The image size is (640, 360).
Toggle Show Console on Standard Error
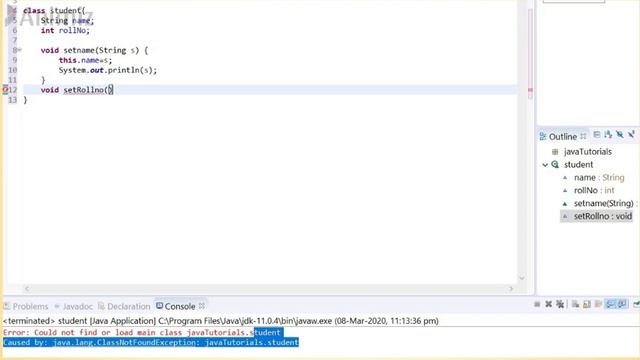click(x=622, y=304)
